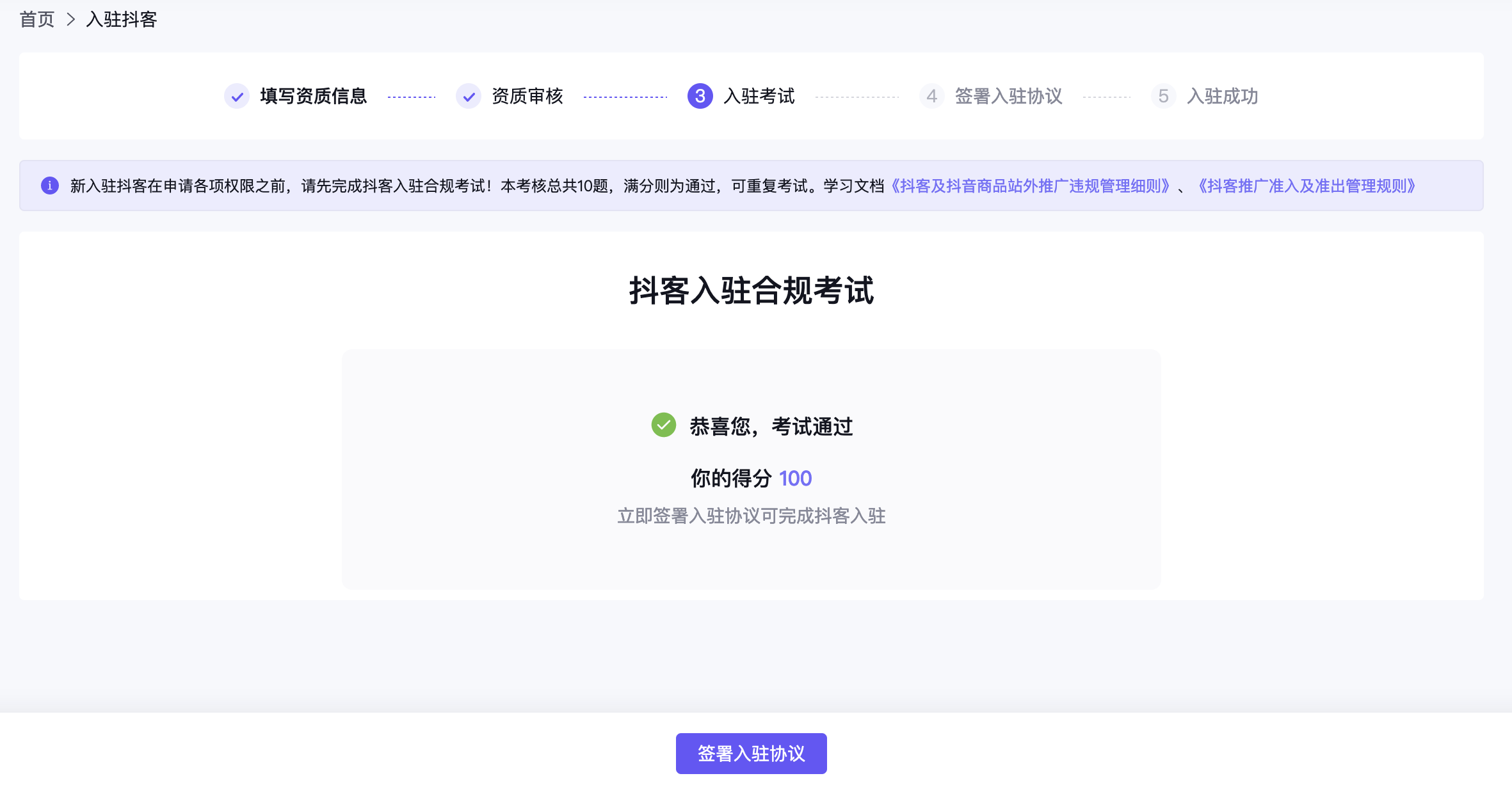1512x792 pixels.
Task: Open 《抖客及抖音商品站外推广违规管理细则》 document link
Action: [1031, 186]
